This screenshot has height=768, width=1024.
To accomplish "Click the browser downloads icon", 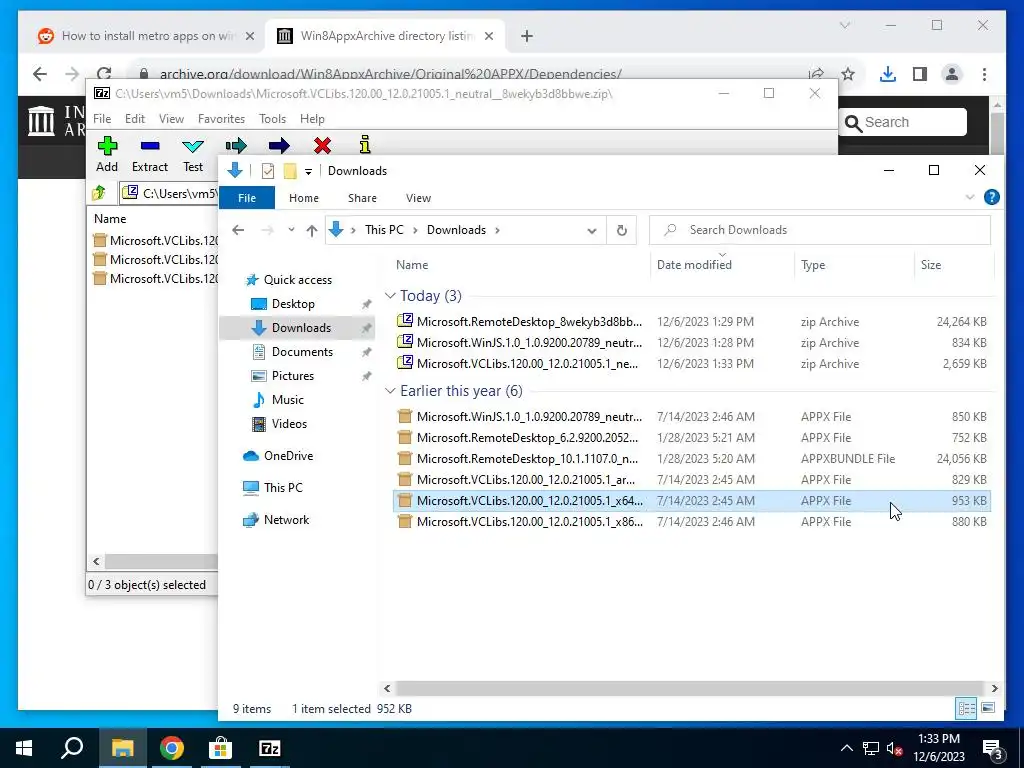I will click(888, 74).
